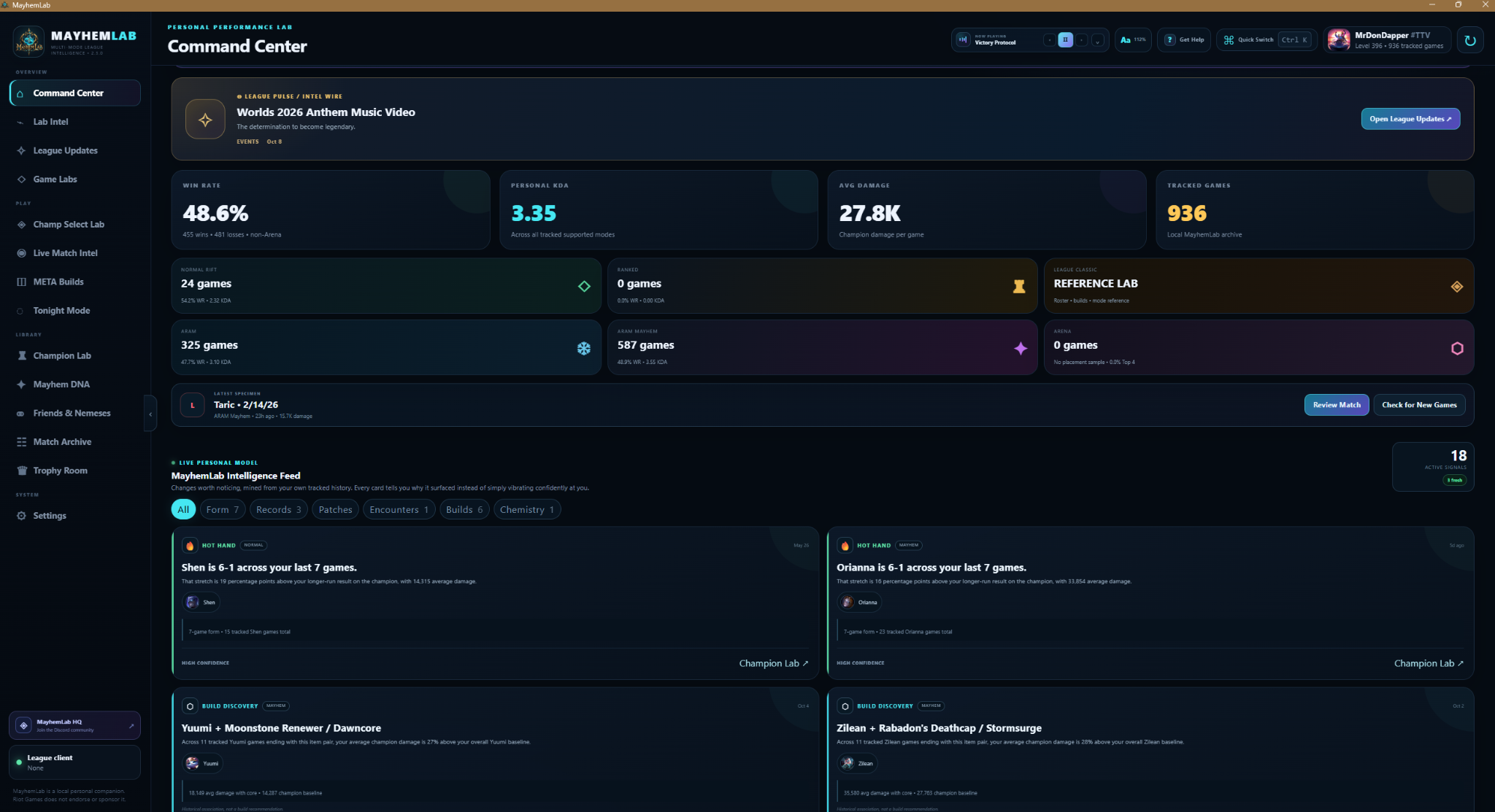The image size is (1495, 812).
Task: Open Champ Select Lab
Action: 74,225
